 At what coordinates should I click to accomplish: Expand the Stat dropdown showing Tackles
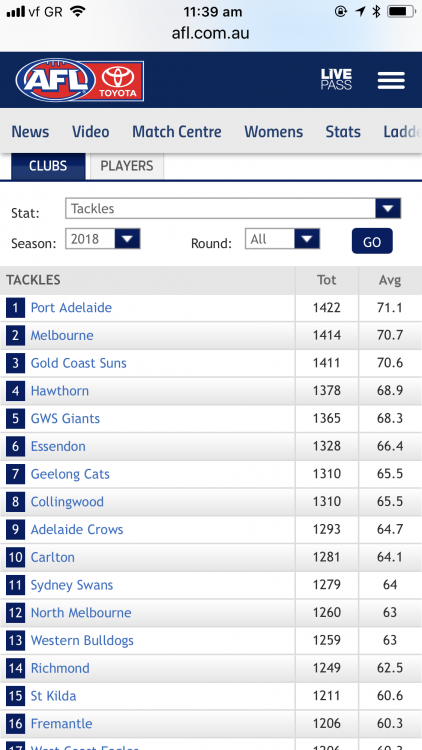coord(233,209)
